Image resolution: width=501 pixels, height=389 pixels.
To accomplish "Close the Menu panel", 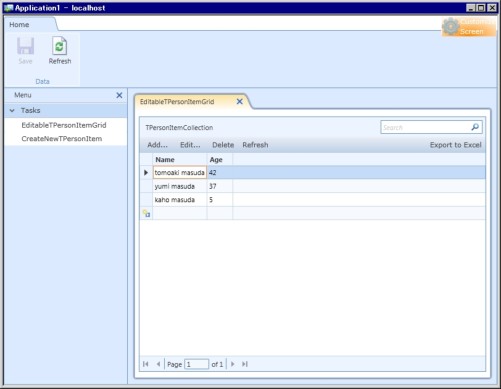I will (119, 95).
